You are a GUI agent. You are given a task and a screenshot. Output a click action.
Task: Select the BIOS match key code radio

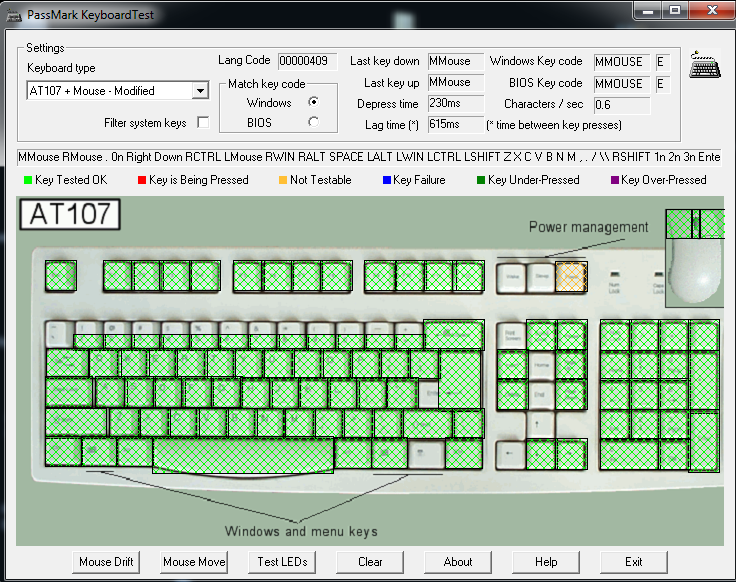314,122
